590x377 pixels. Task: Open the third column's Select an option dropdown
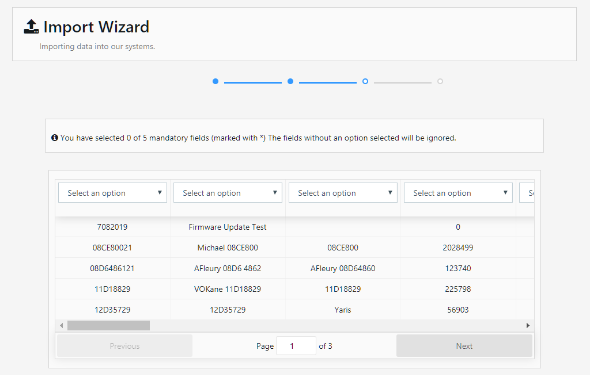point(343,193)
